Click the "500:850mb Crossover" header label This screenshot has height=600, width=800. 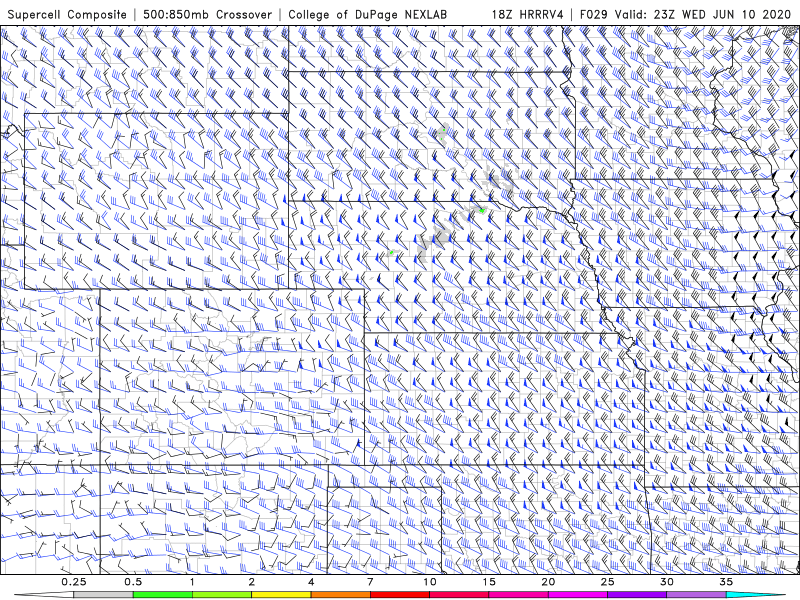(207, 14)
